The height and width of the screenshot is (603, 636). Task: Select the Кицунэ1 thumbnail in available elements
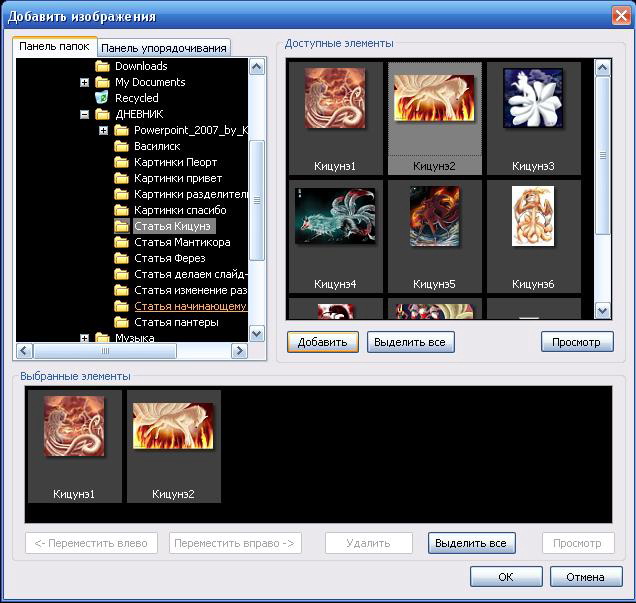tap(335, 118)
